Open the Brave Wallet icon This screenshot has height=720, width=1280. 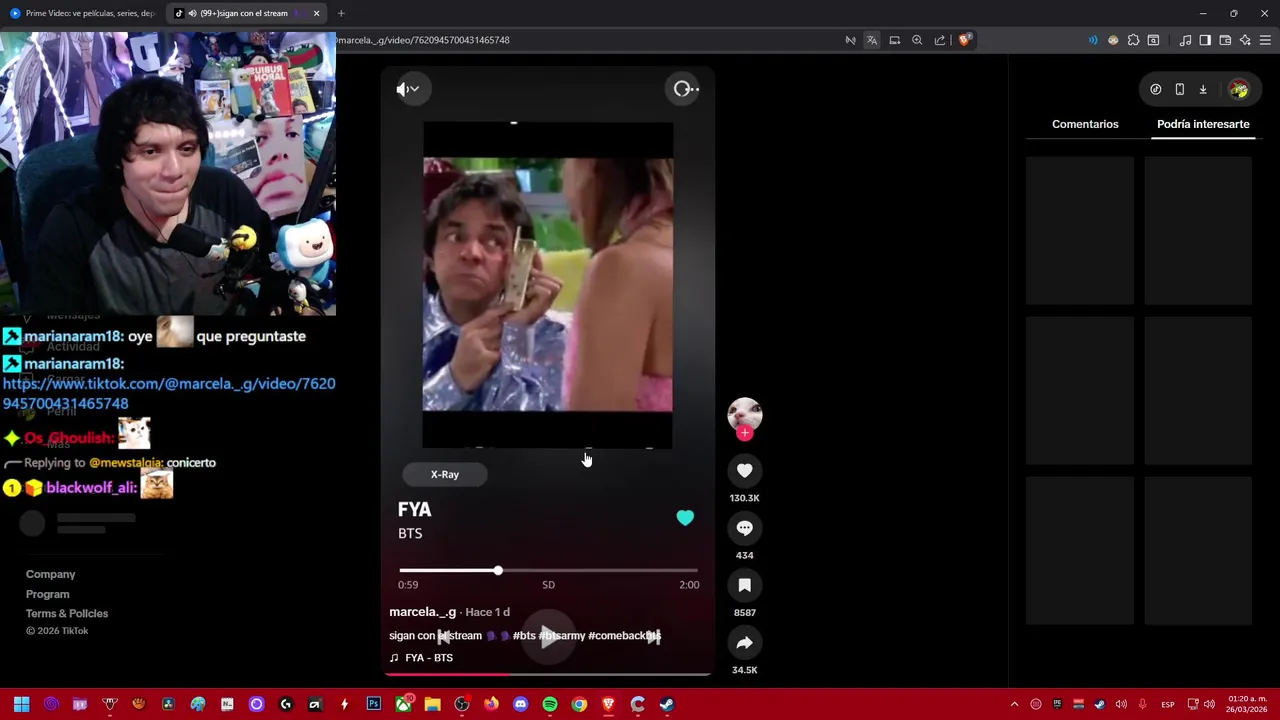point(1225,40)
